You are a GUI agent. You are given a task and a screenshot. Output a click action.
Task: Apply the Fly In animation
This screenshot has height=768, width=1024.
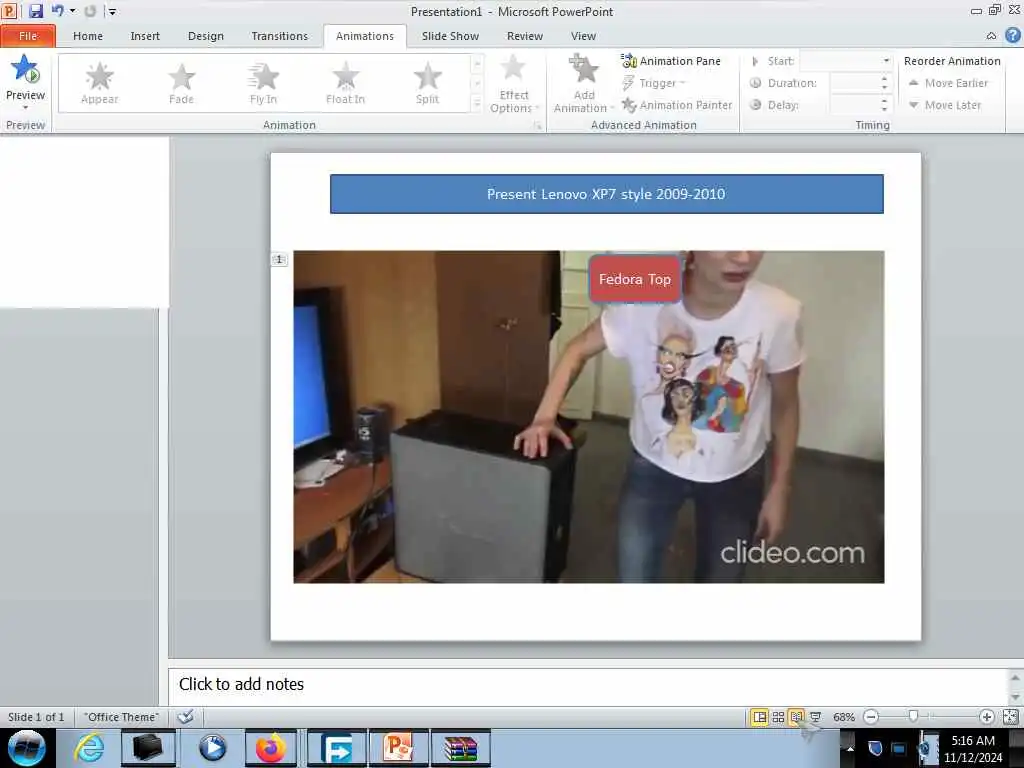coord(263,83)
